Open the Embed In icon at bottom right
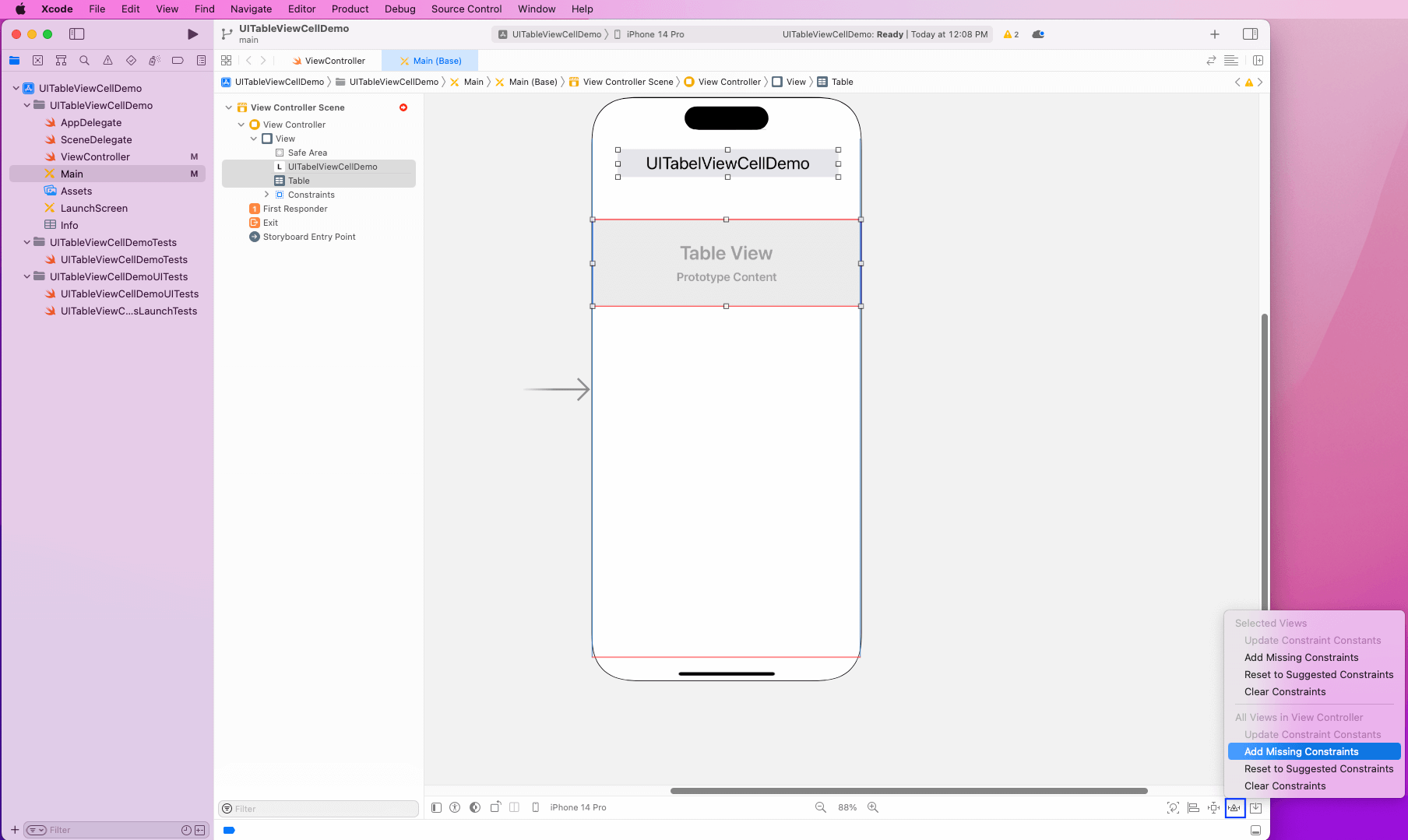1408x840 pixels. pyautogui.click(x=1255, y=807)
